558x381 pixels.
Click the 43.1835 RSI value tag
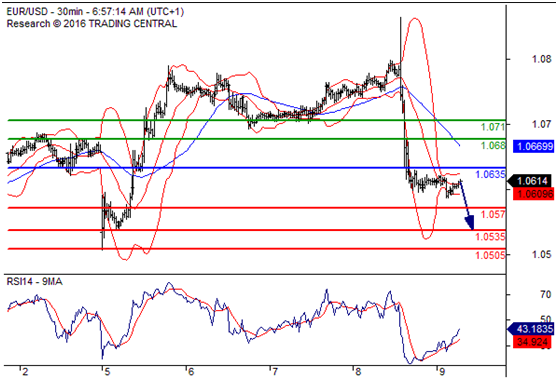(531, 329)
